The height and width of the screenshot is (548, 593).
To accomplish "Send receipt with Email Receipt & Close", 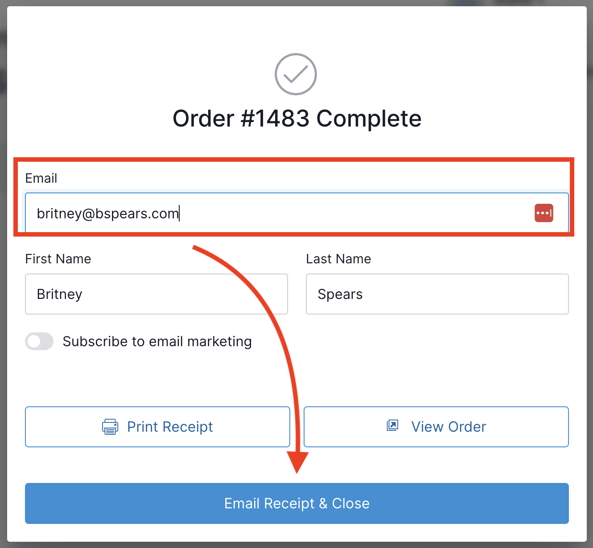I will 297,503.
